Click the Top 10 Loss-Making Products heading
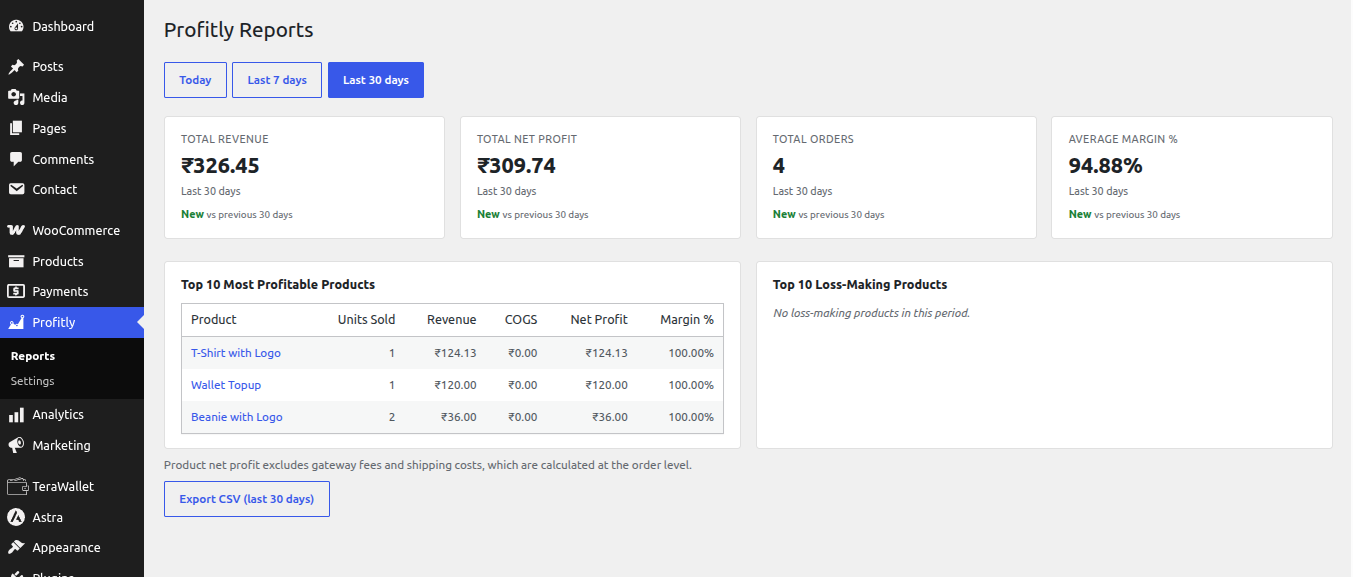The height and width of the screenshot is (577, 1353). [860, 285]
